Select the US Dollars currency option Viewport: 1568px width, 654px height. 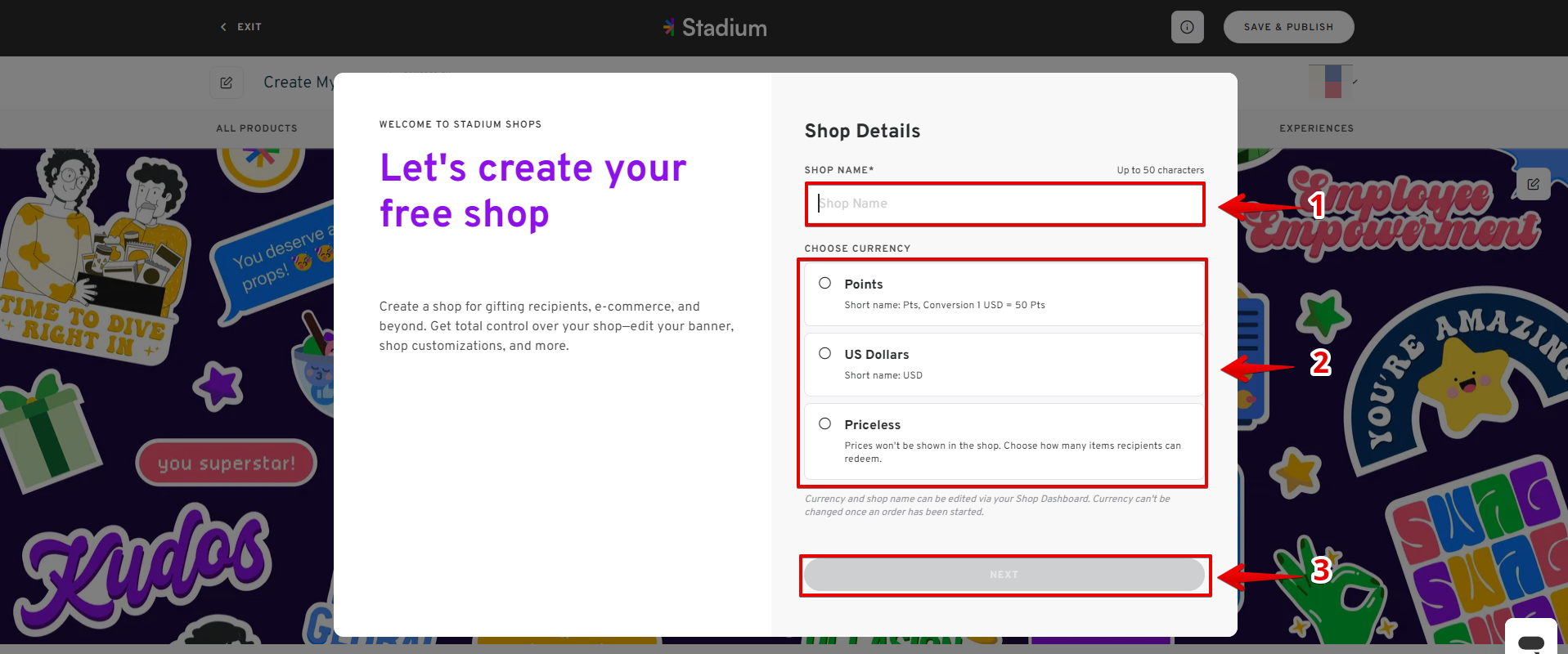point(824,354)
